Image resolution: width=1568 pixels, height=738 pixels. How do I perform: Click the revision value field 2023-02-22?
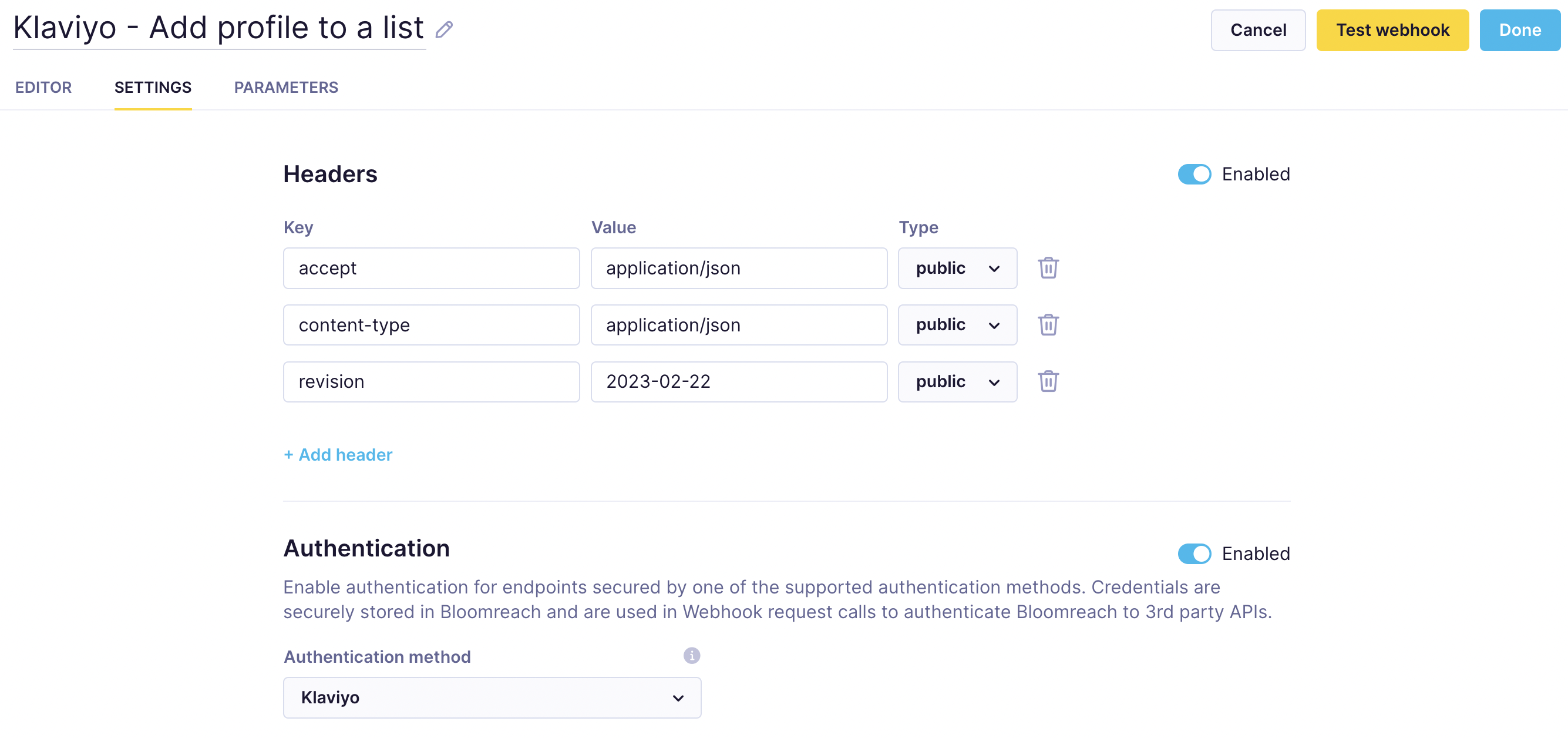738,381
